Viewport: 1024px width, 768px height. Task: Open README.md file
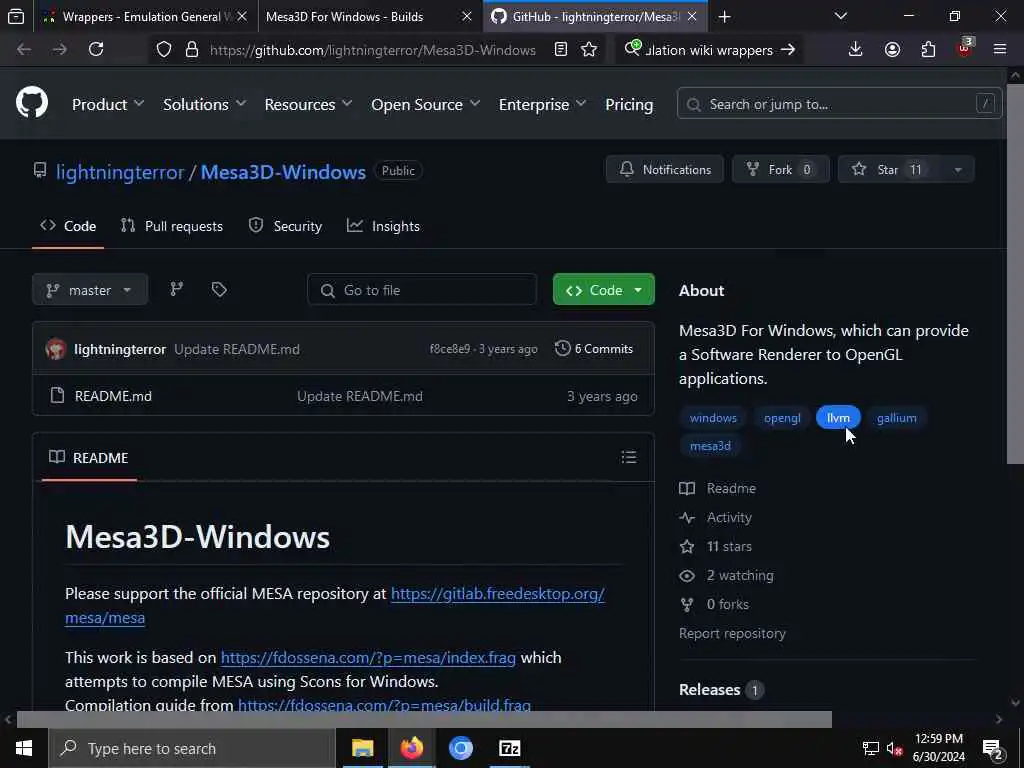113,396
